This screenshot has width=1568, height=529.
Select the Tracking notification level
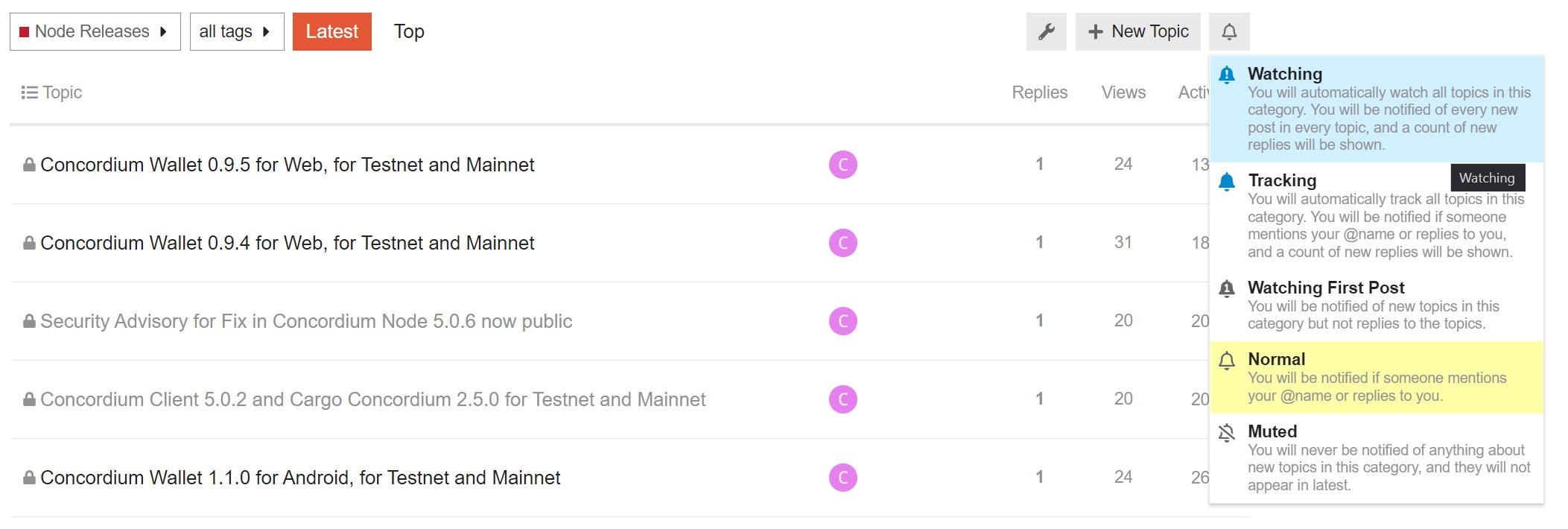1377,216
